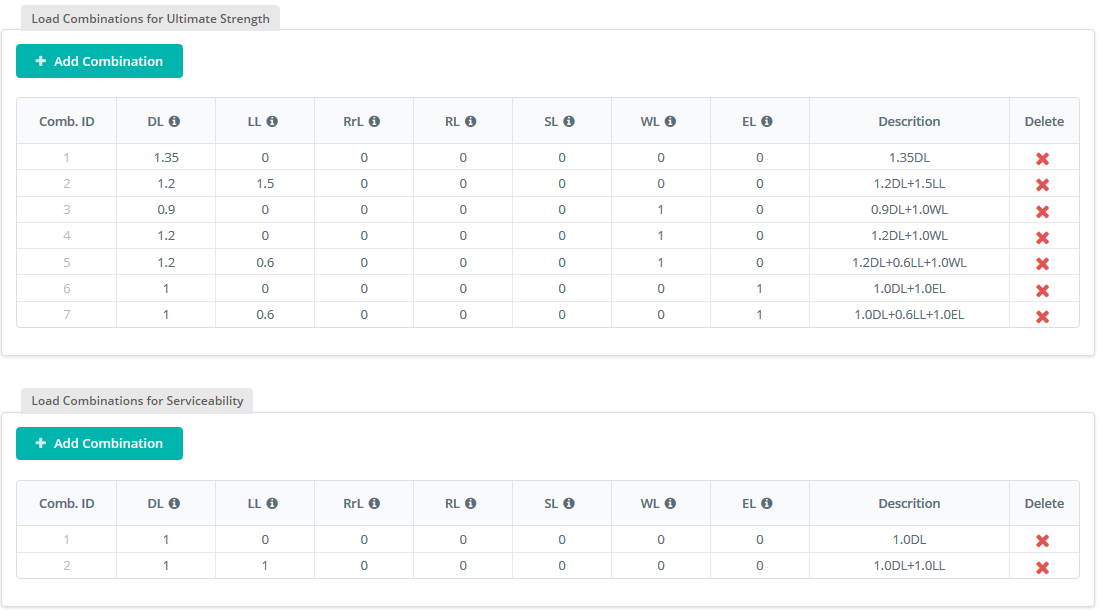
Task: Delete combination 3 with description 0.9DL+1.0WL
Action: [x=1043, y=210]
